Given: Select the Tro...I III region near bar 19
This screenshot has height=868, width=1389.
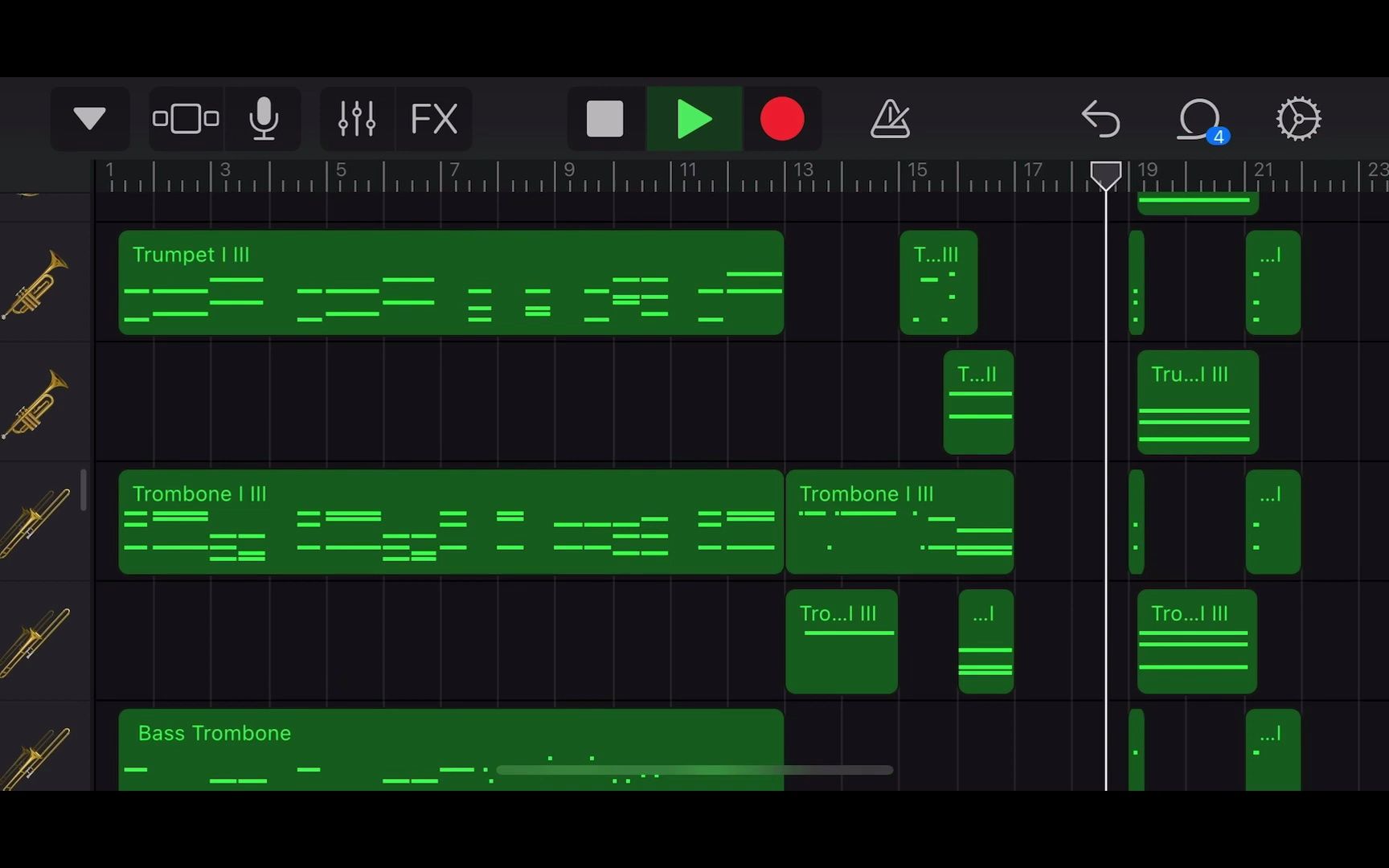Looking at the screenshot, I should point(1197,642).
